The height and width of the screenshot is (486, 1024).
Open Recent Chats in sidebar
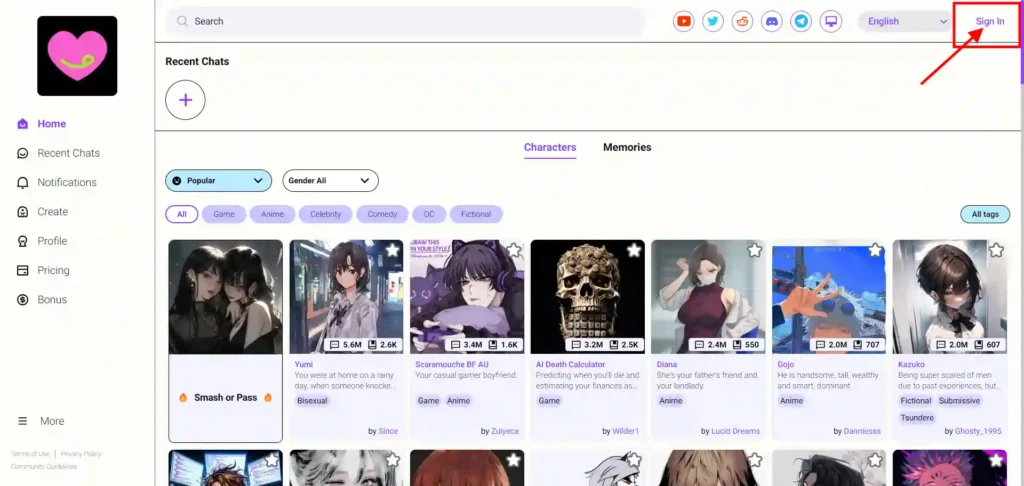(58, 153)
